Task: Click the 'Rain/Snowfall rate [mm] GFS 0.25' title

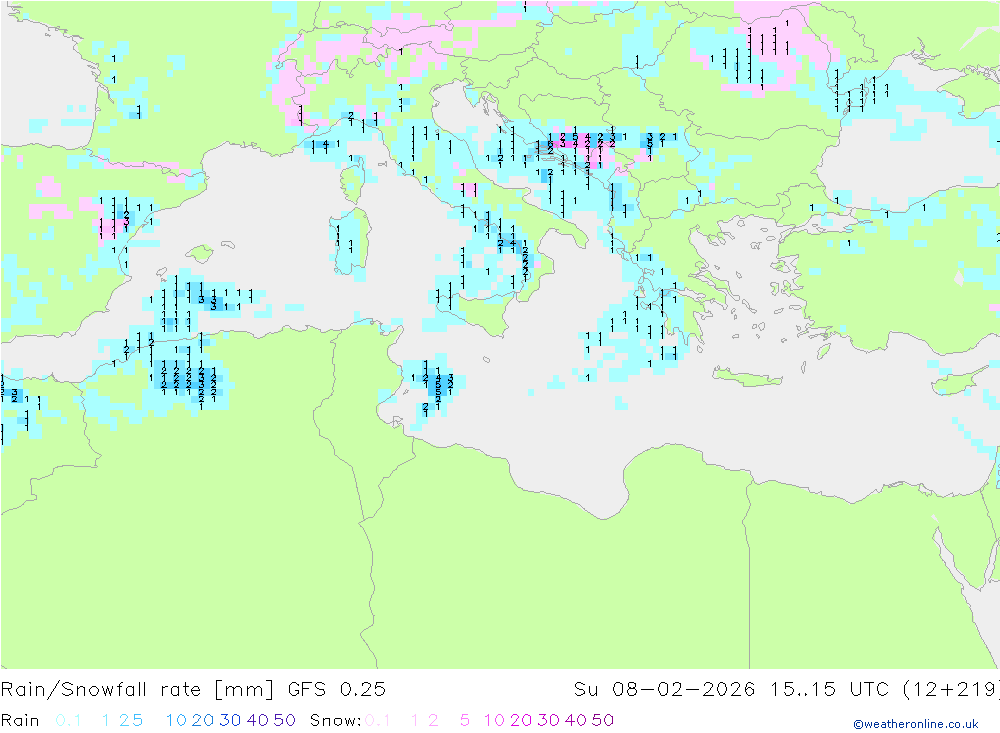Action: 193,690
